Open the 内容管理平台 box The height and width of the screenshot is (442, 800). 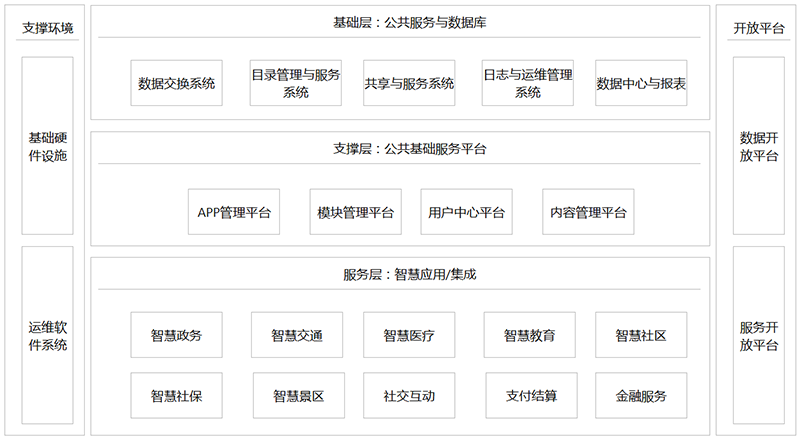pos(588,213)
